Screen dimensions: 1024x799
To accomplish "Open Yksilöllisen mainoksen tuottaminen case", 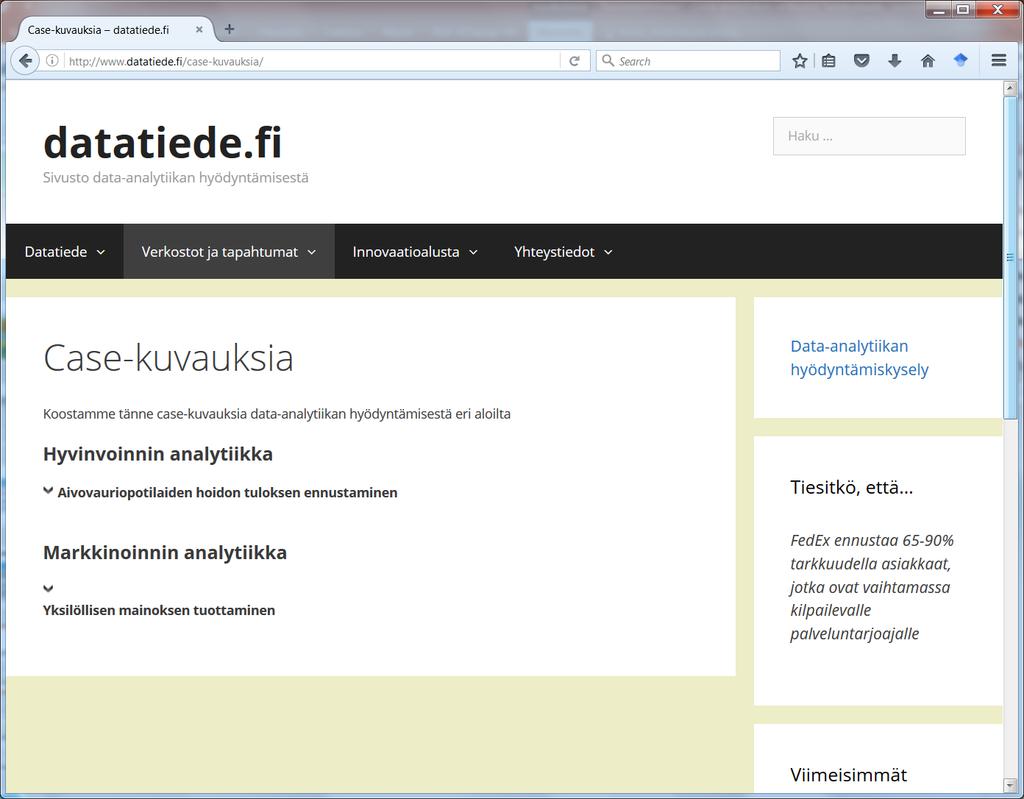I will [x=159, y=610].
